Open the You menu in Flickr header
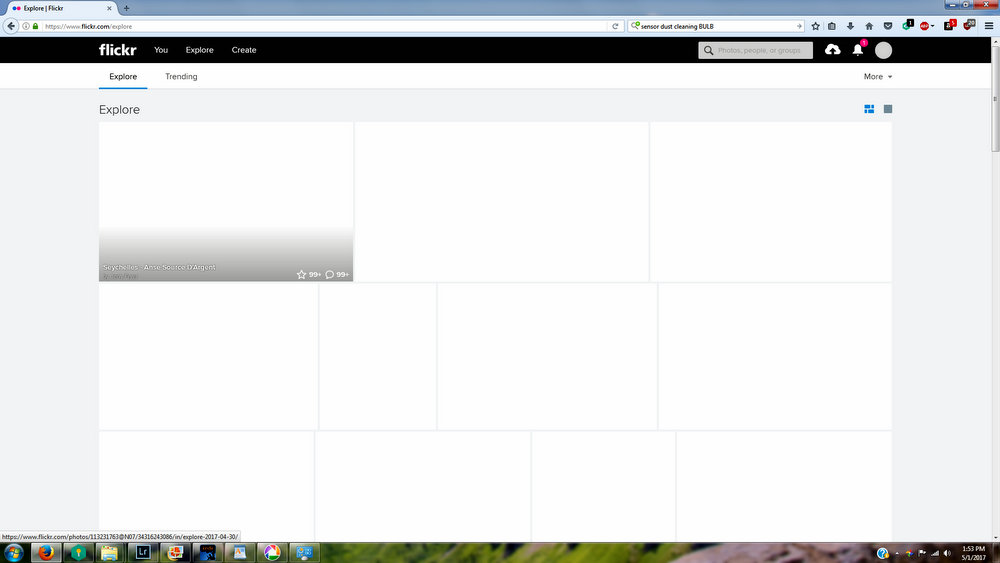 161,50
